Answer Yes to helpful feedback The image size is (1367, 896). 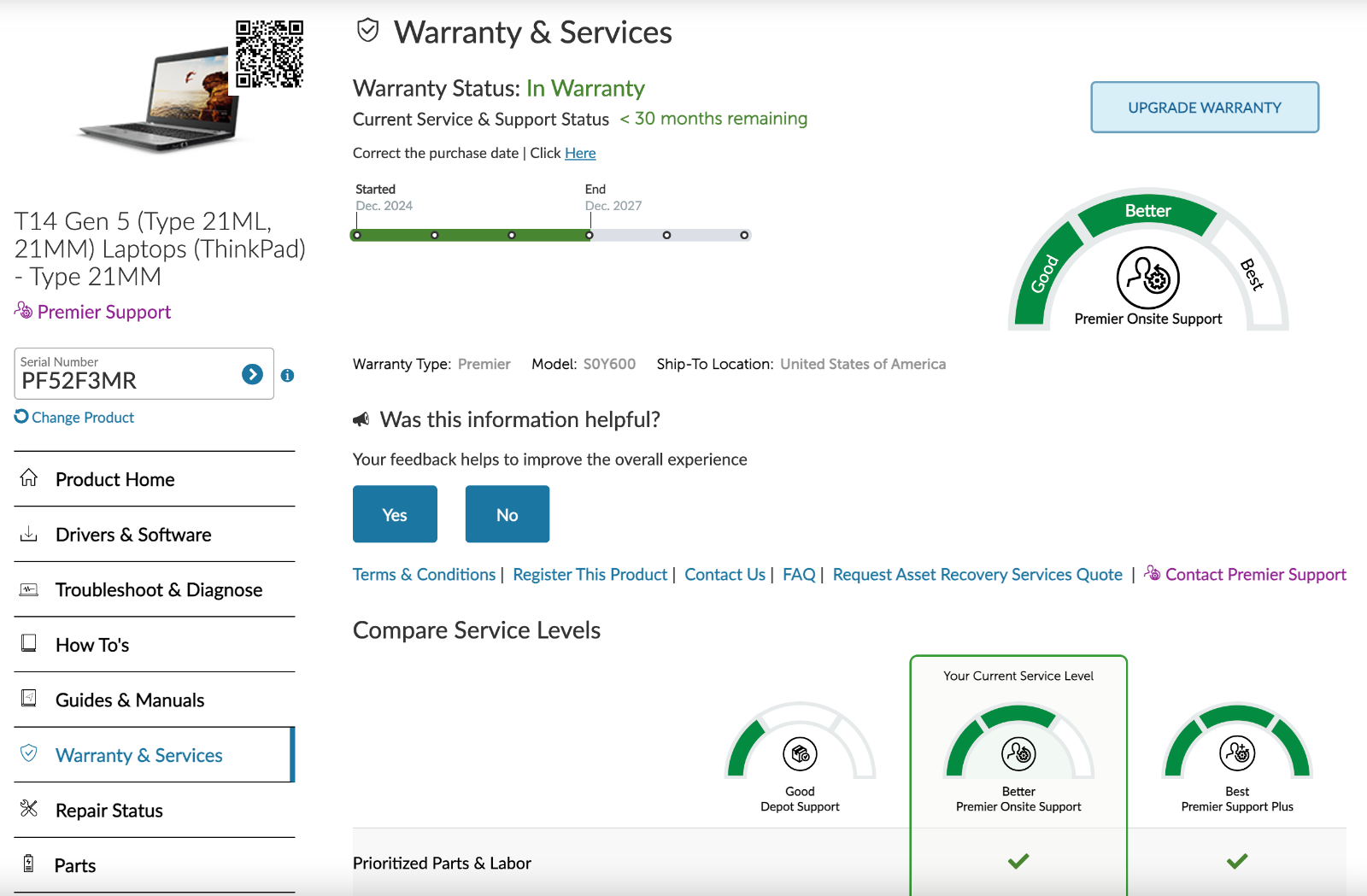coord(395,514)
